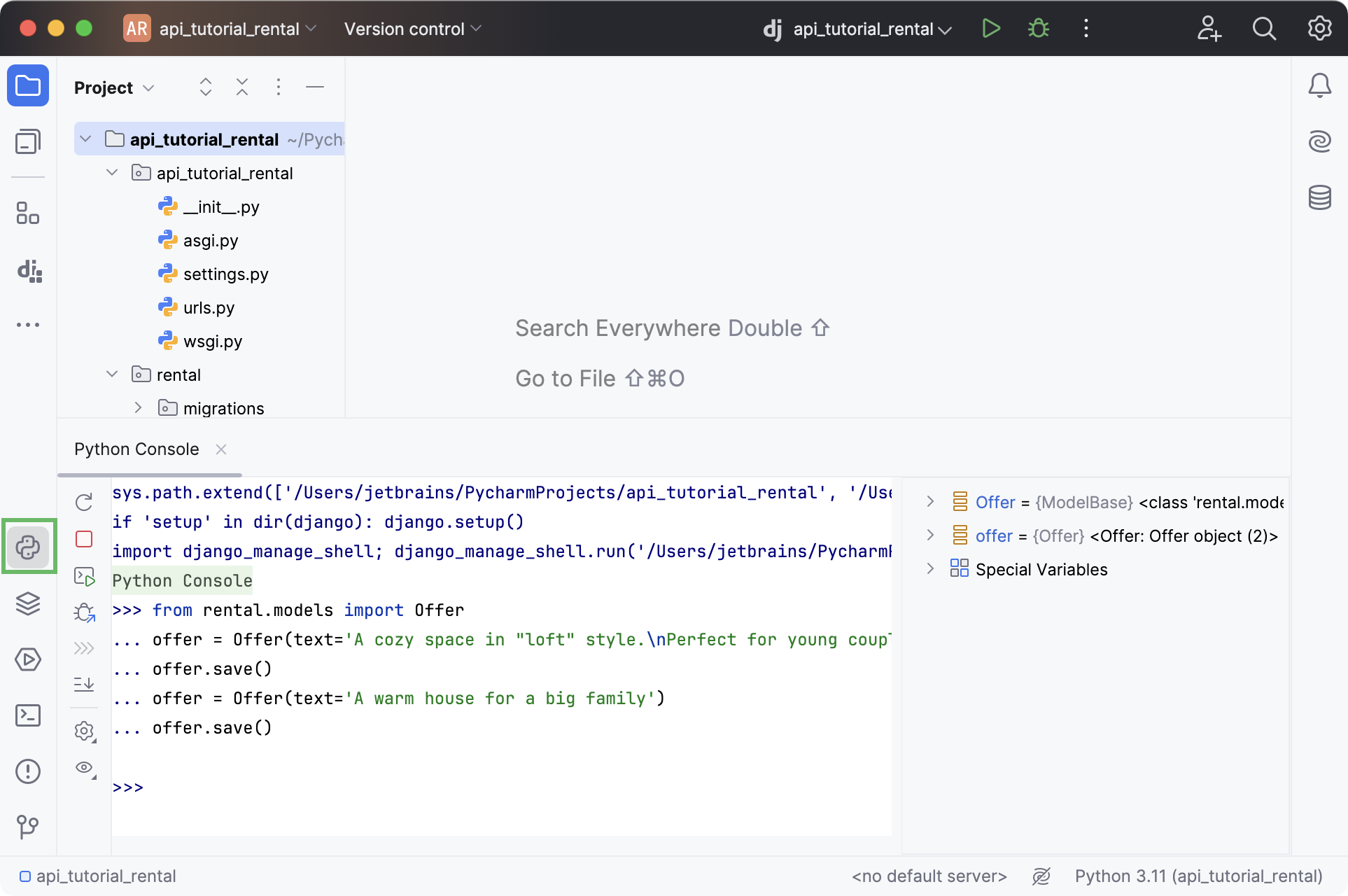Open the Problems tool window
This screenshot has height=896, width=1348.
point(29,771)
